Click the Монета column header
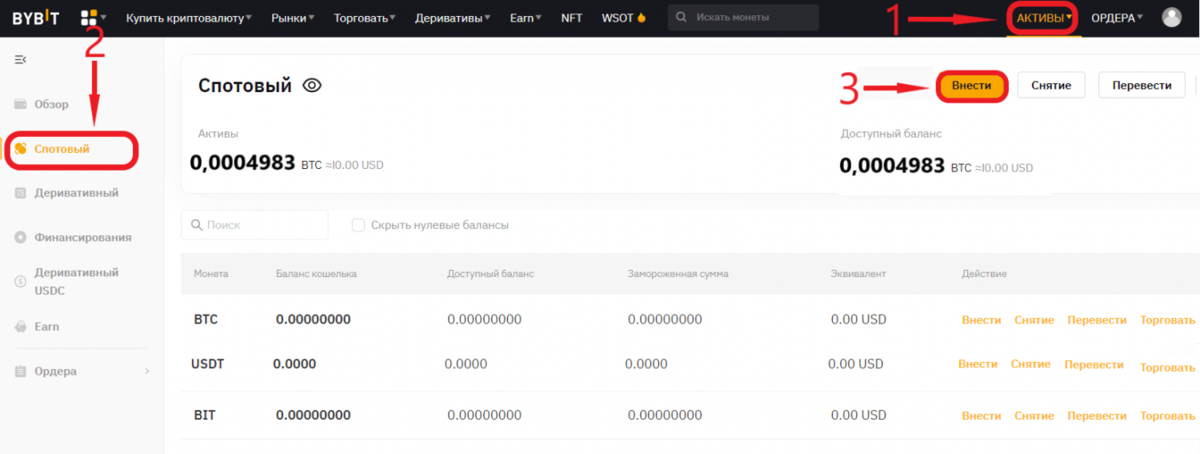 [x=212, y=274]
